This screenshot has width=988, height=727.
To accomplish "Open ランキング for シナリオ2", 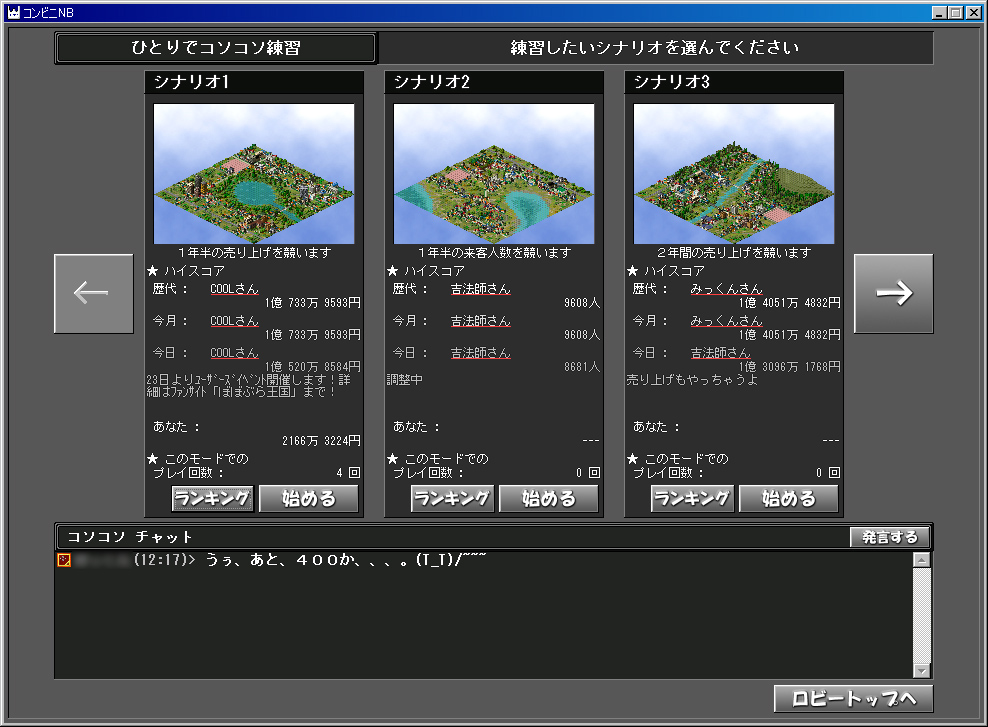I will click(x=453, y=498).
